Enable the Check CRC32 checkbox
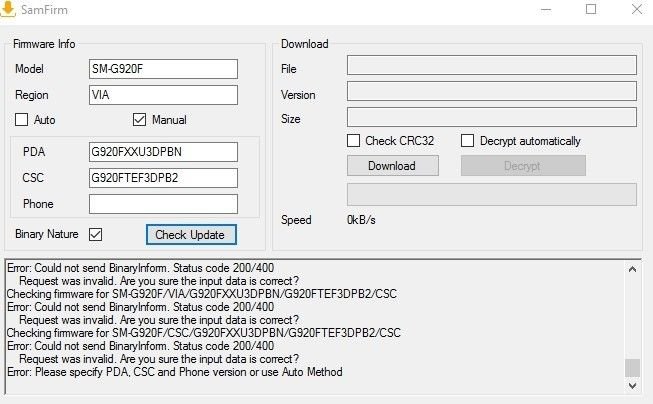 pyautogui.click(x=354, y=141)
